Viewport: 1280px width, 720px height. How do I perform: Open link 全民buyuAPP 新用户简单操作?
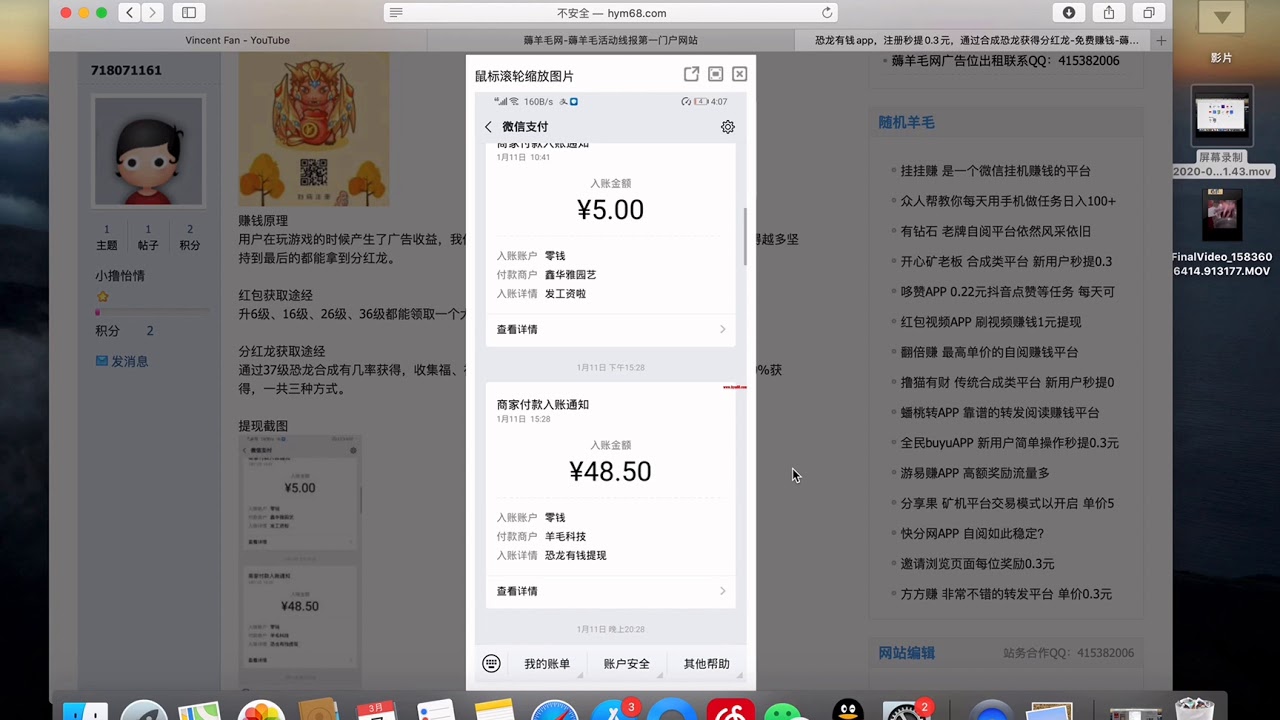point(1009,443)
